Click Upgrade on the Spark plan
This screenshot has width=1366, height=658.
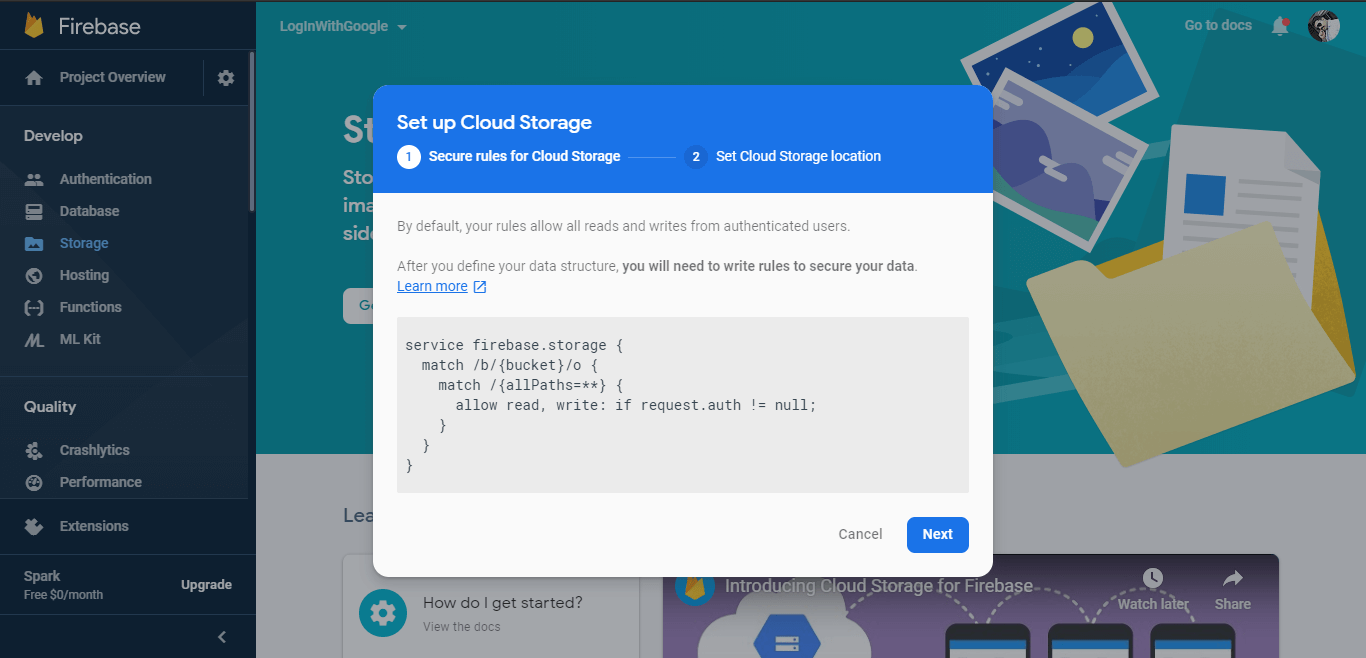pyautogui.click(x=207, y=584)
